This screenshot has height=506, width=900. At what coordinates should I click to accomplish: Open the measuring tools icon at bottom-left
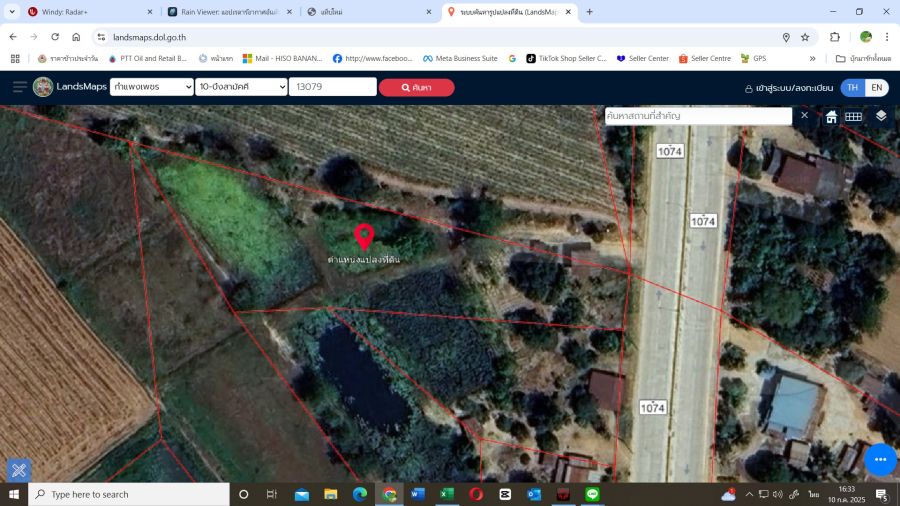pyautogui.click(x=18, y=470)
